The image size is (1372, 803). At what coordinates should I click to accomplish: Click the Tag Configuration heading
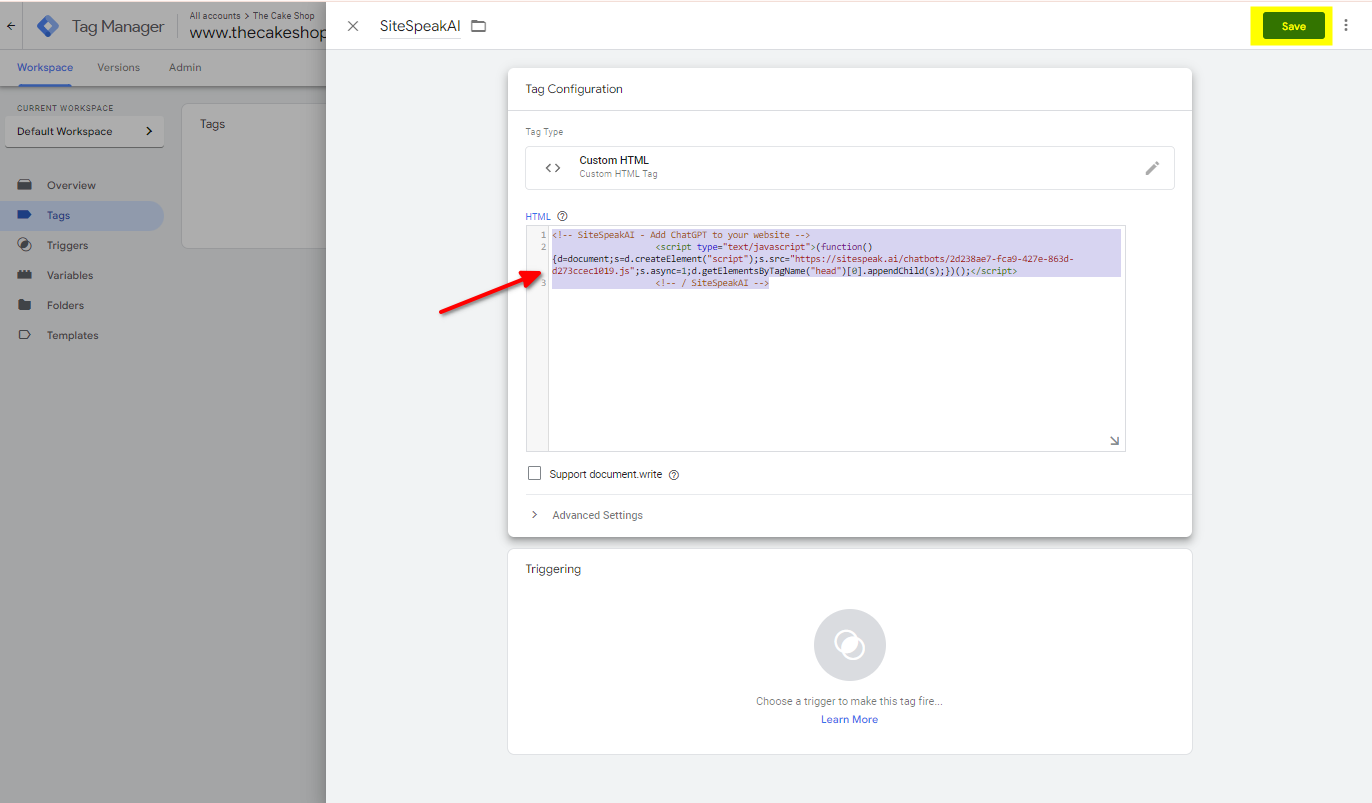pyautogui.click(x=574, y=89)
